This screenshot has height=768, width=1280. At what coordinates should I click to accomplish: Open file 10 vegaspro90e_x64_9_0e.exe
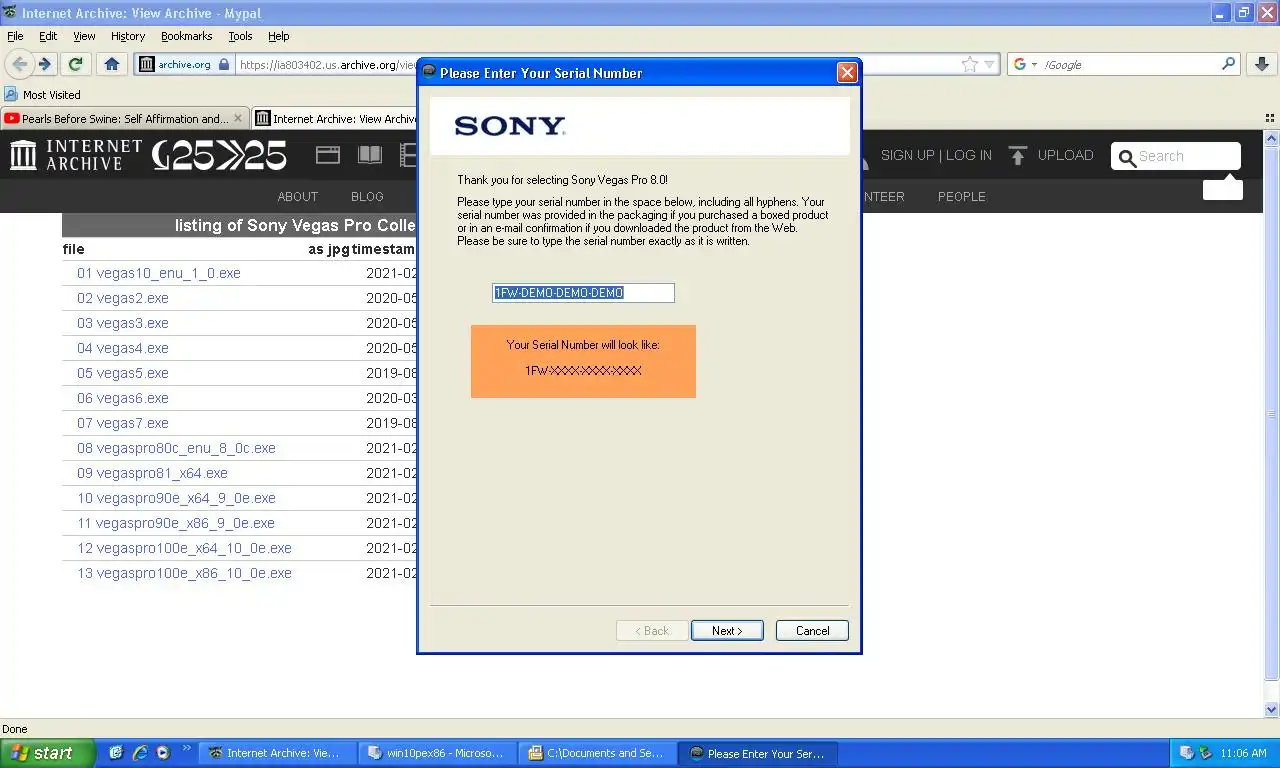pyautogui.click(x=176, y=498)
